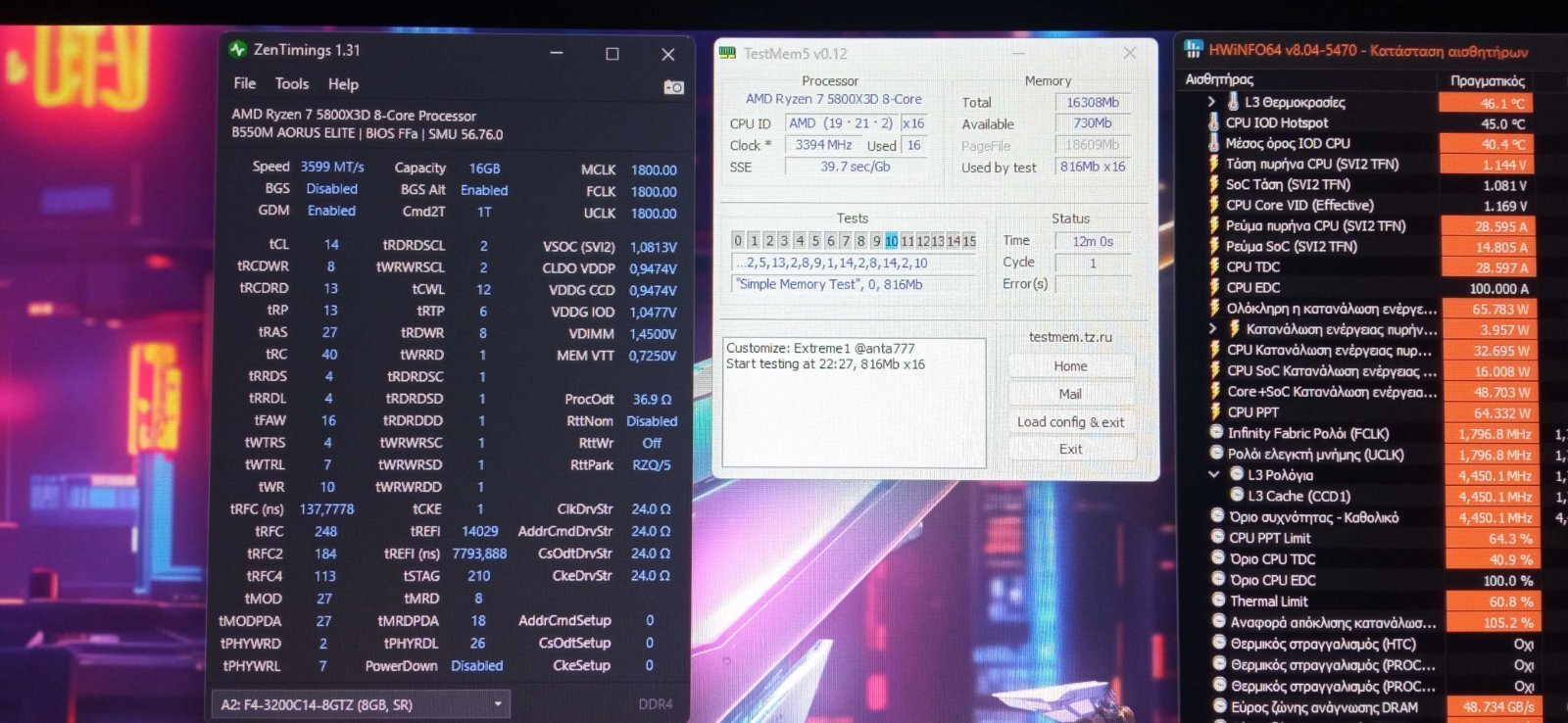Click the Αισθητήρας column header in HWiNFO

1220,79
